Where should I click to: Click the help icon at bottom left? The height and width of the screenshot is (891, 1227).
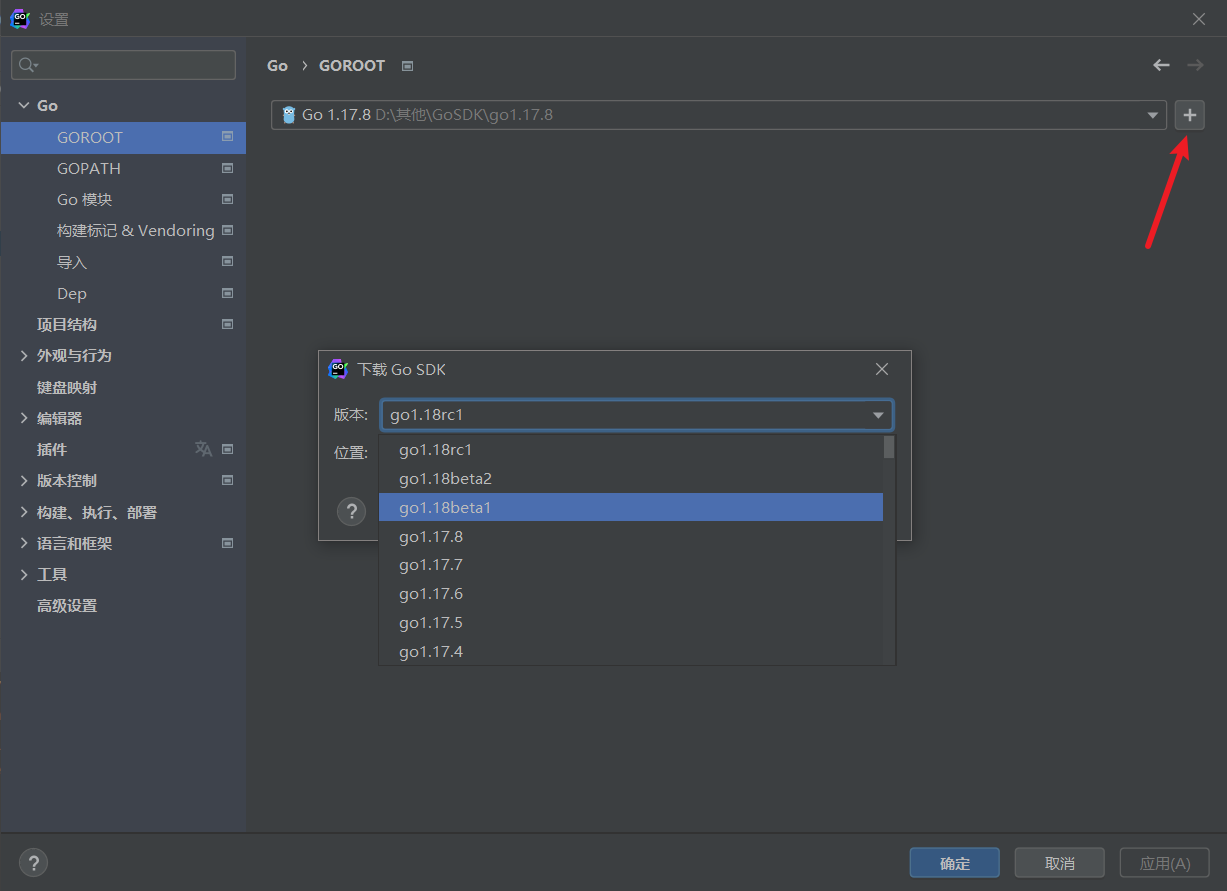33,863
